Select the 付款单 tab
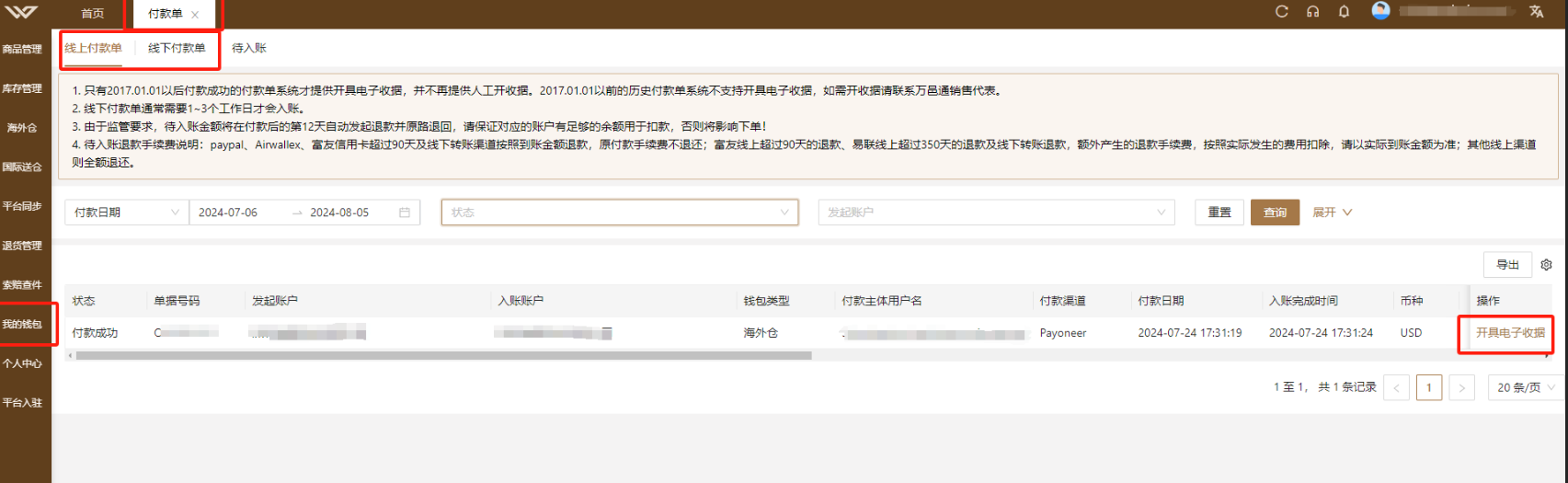 click(x=166, y=14)
